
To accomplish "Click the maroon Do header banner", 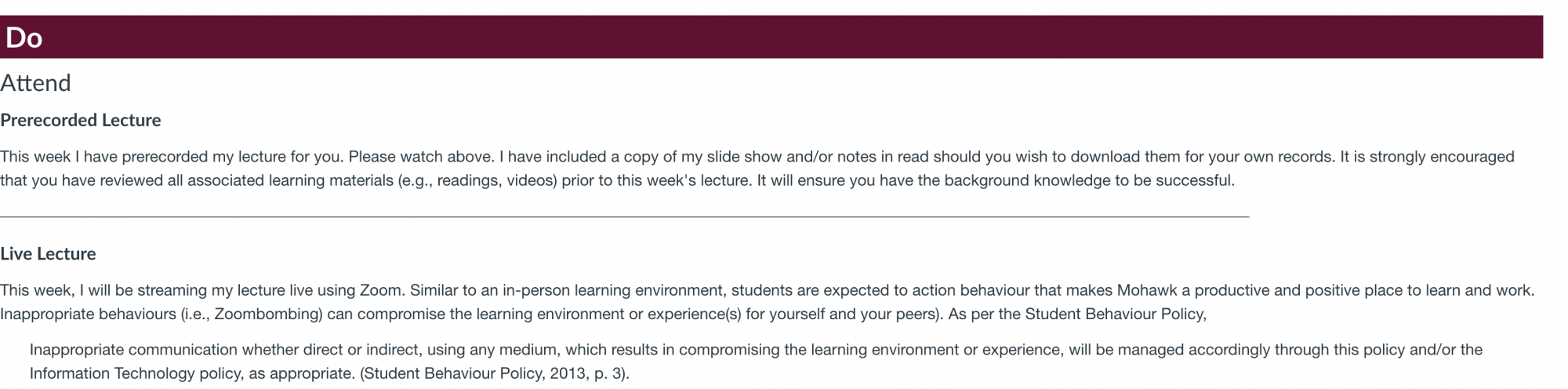I will (x=771, y=37).
